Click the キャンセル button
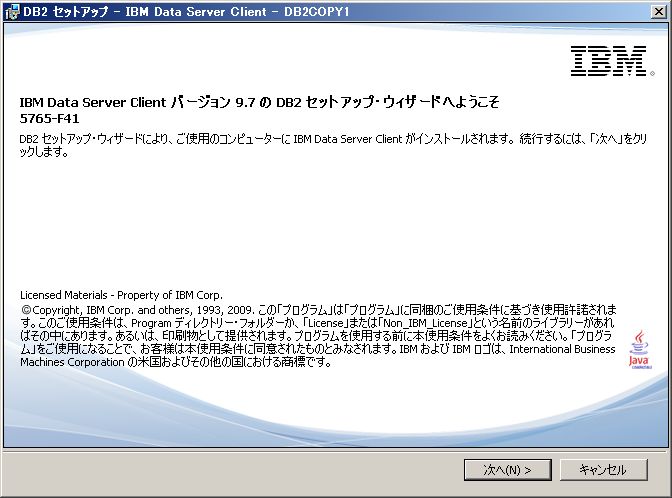Viewport: 672px width, 498px height. tap(603, 470)
